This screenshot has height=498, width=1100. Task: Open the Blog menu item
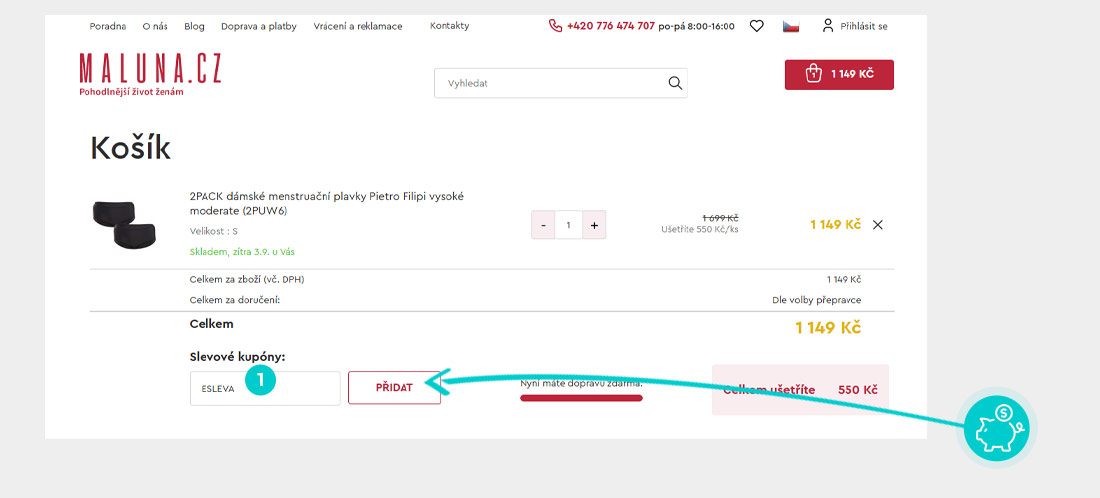tap(194, 26)
